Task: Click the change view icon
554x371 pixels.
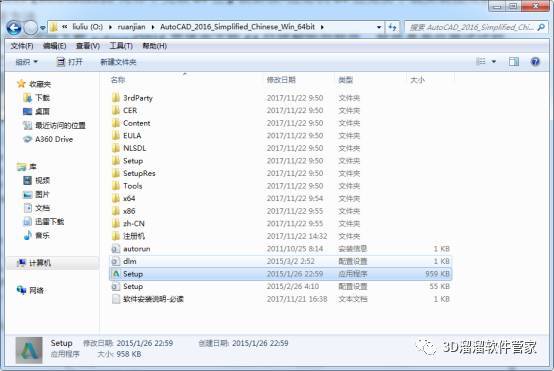Action: [x=481, y=62]
